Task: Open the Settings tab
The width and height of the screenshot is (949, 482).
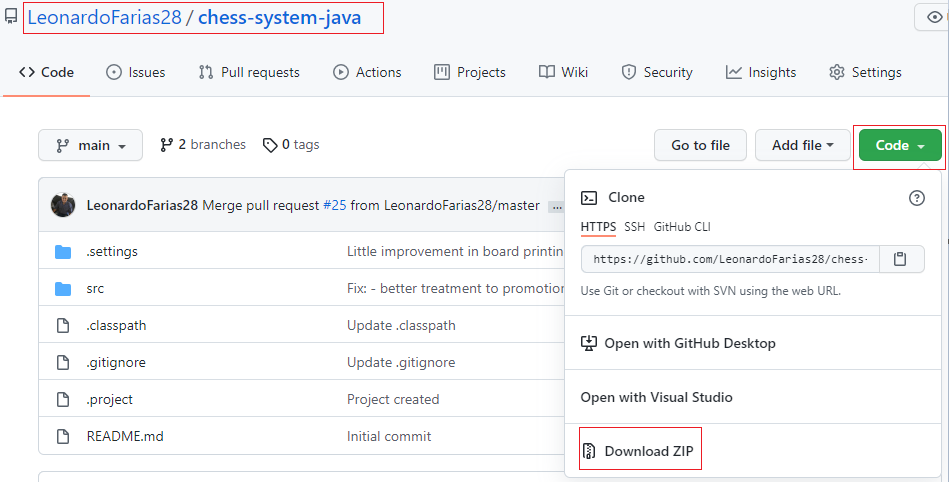Action: coord(865,72)
